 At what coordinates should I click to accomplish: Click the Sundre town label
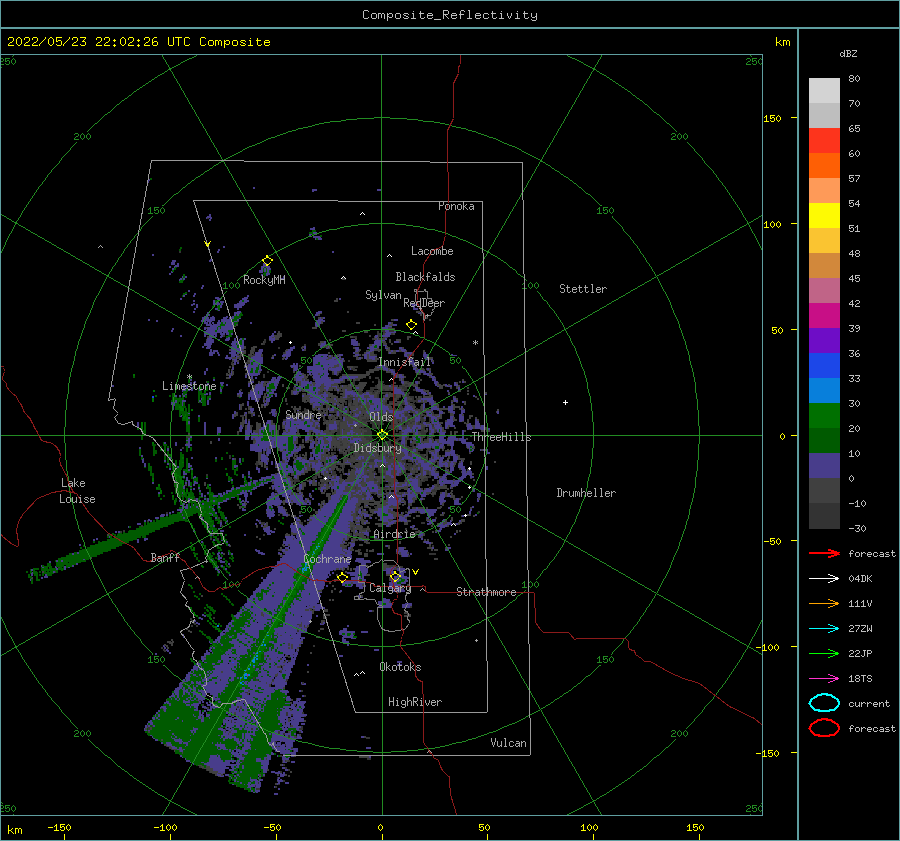[x=303, y=414]
